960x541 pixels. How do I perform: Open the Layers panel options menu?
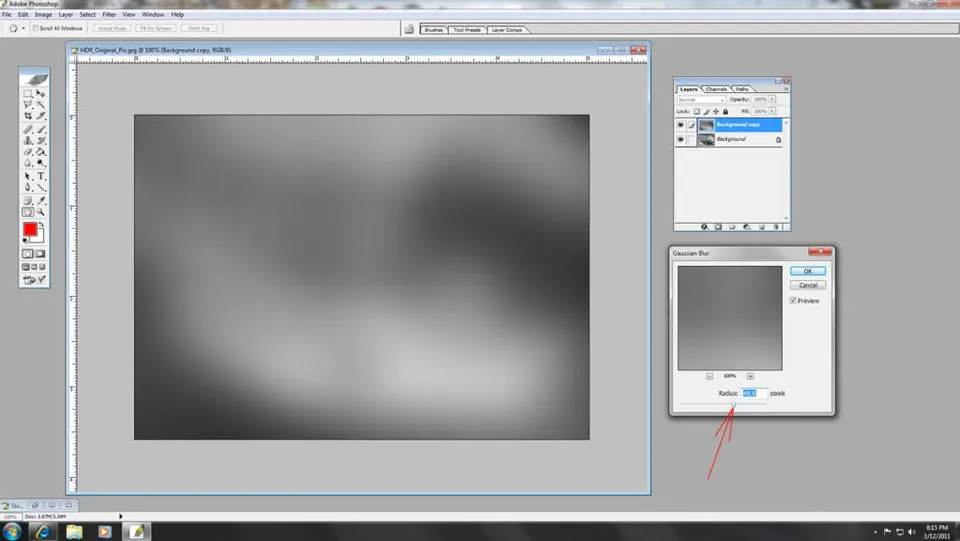point(787,89)
